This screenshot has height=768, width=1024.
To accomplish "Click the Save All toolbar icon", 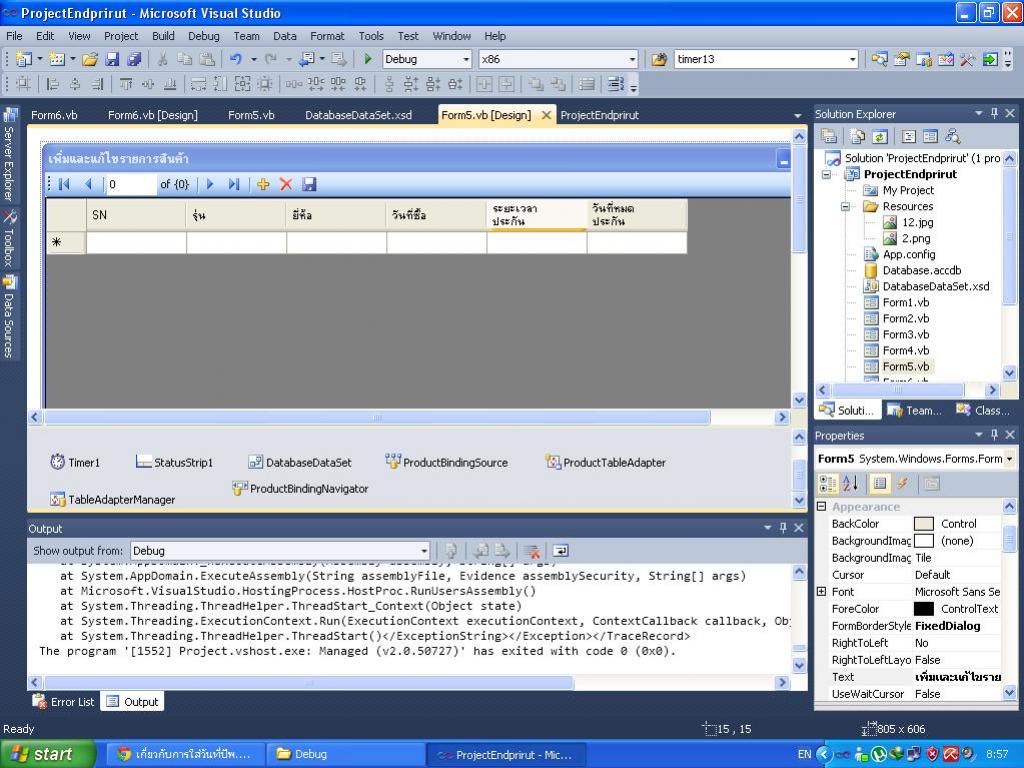I will coord(133,59).
